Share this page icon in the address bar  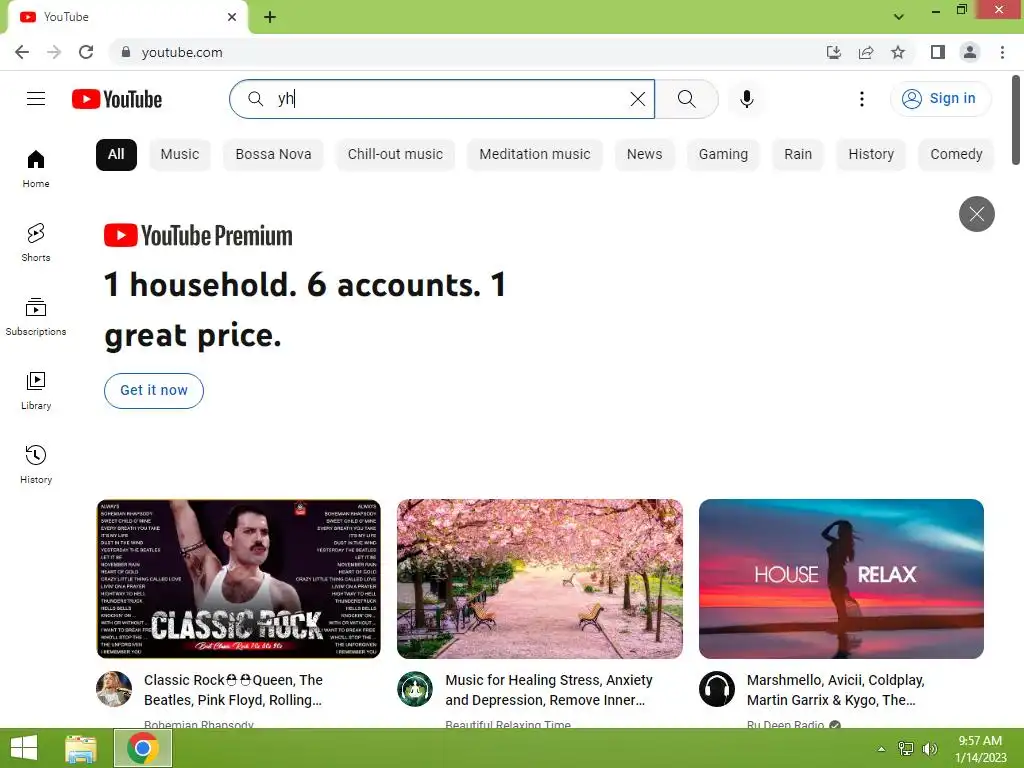(866, 52)
